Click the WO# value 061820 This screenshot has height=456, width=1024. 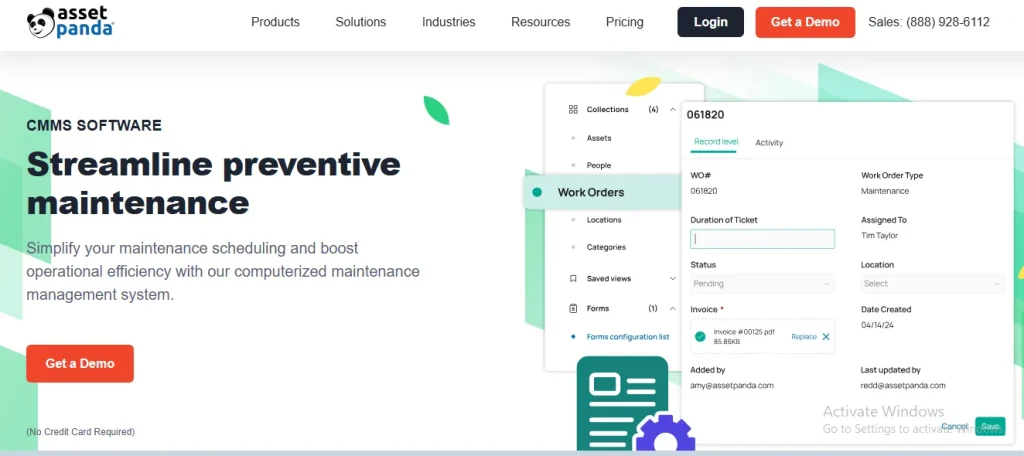(703, 191)
